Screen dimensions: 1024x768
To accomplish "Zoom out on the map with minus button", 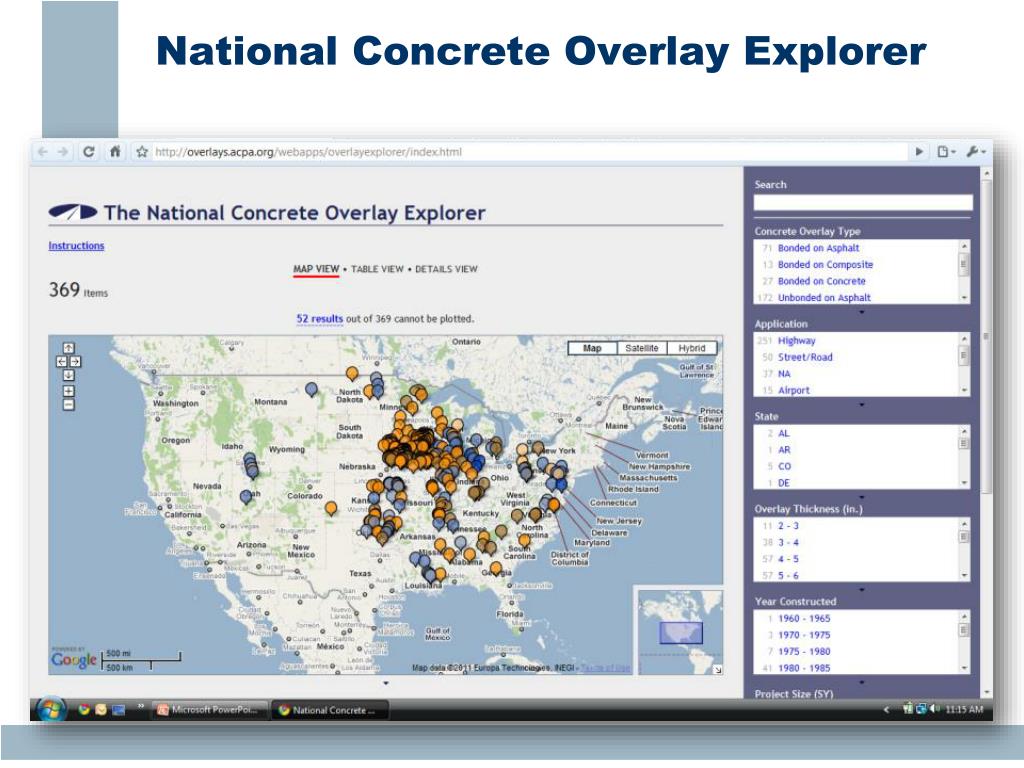I will [69, 405].
